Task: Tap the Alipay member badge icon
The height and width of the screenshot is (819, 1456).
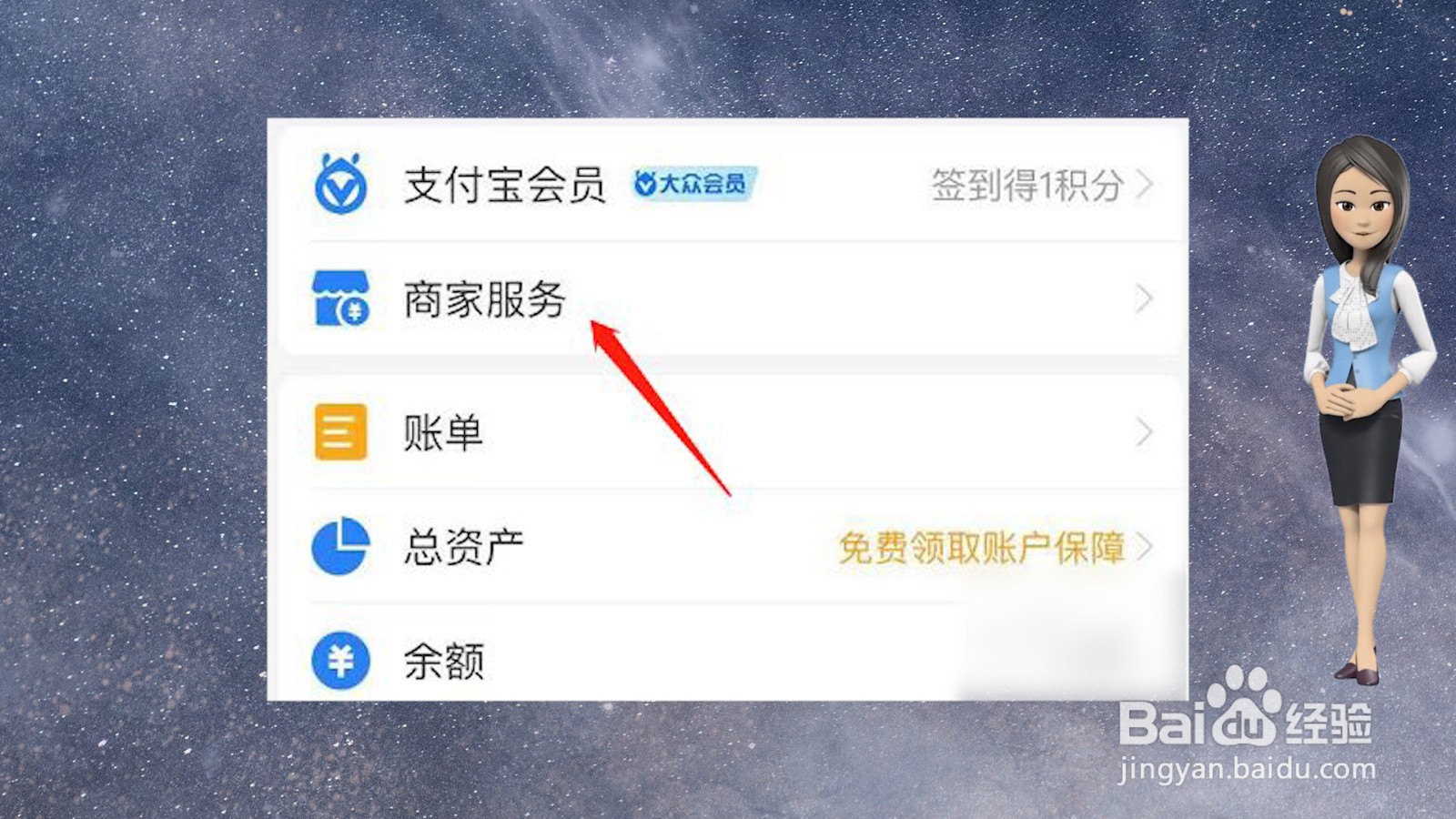Action: [x=340, y=184]
